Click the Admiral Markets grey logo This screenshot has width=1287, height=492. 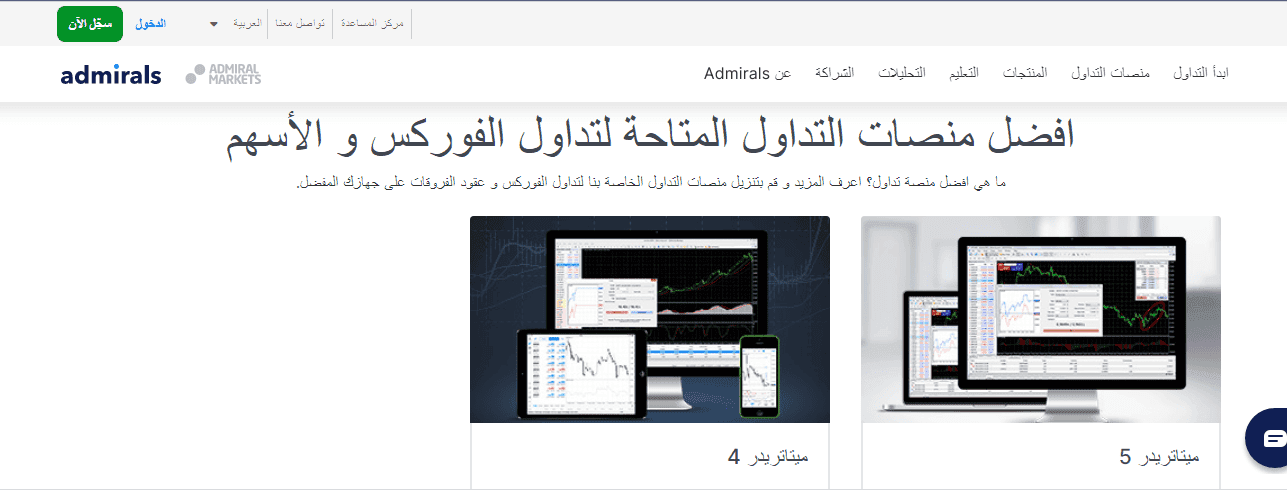[x=223, y=74]
